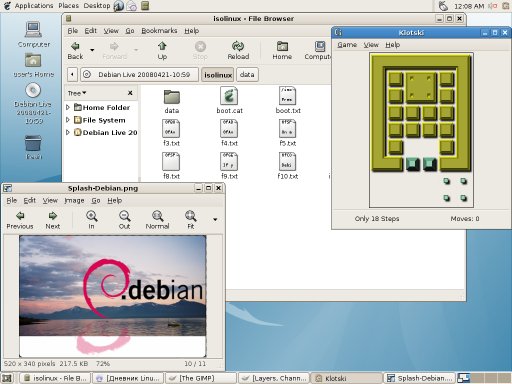Switch to Layers, Channels taskbar button
Image resolution: width=512 pixels, height=384 pixels.
point(274,378)
